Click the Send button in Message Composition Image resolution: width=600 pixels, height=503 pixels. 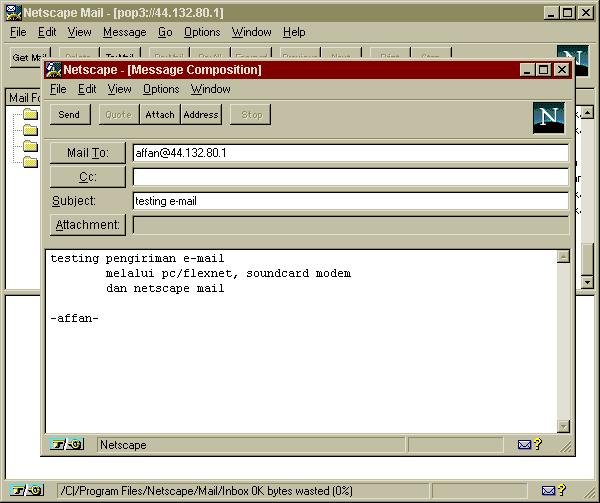70,114
